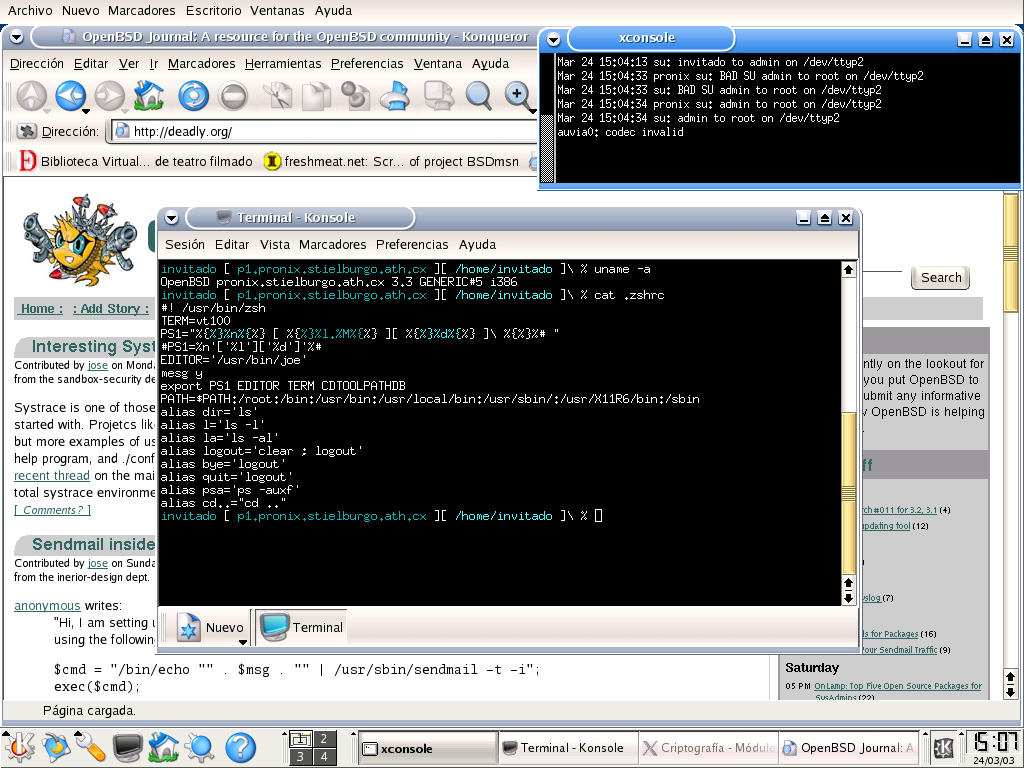Click the xconsole left scrollbar
Viewport: 1024px width, 768px height.
coord(547,118)
